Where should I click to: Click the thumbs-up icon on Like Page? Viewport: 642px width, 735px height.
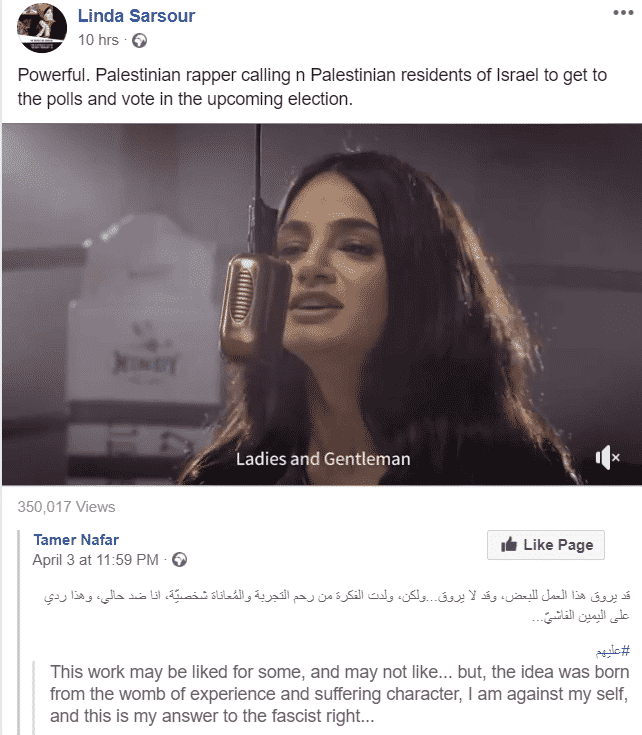(x=508, y=544)
